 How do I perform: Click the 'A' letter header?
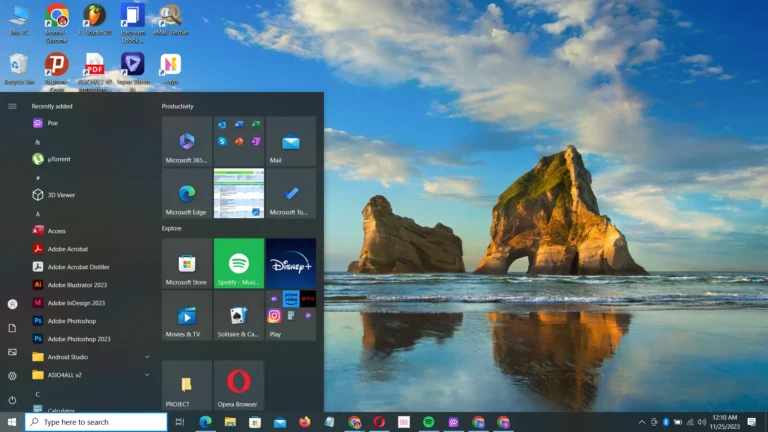[38, 214]
